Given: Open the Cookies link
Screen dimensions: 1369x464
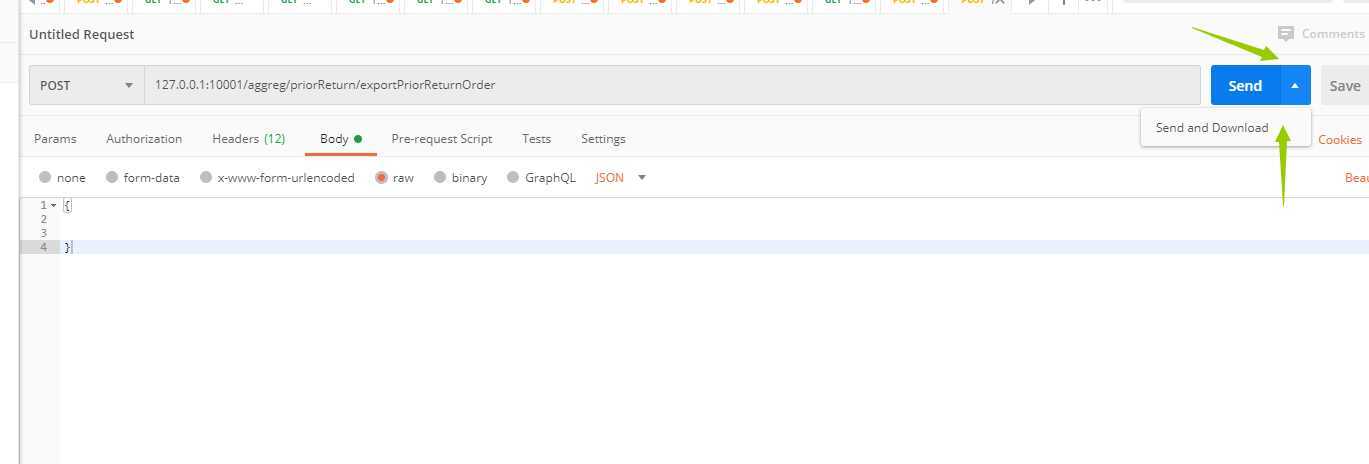Looking at the screenshot, I should [x=1340, y=140].
